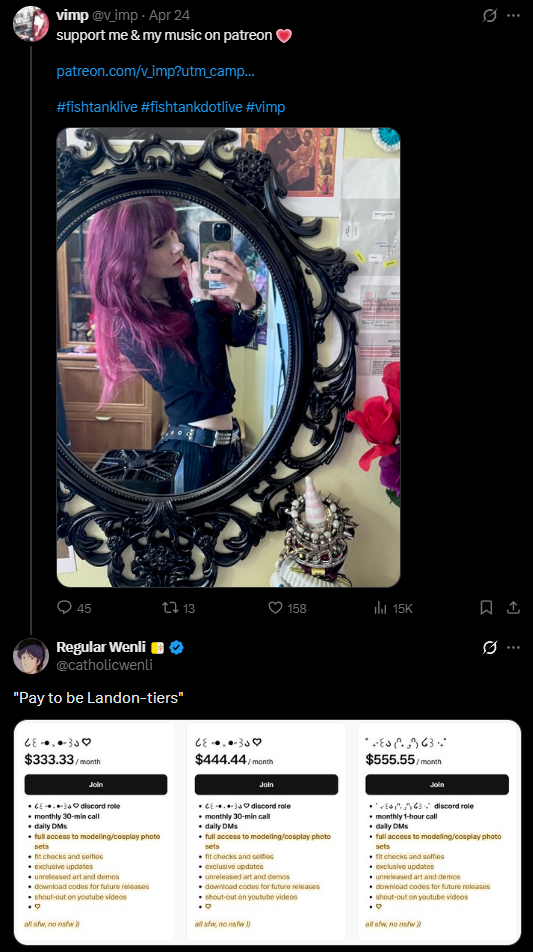
Task: Click the reply icon showing 45 comments
Action: 64,607
